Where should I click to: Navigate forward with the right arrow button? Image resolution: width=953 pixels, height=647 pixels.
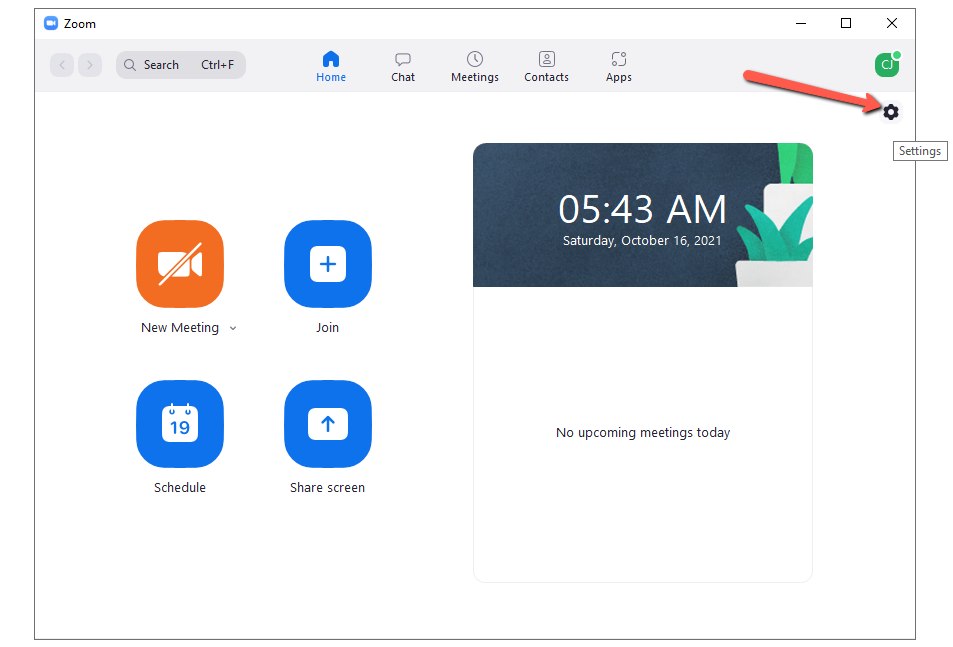90,65
